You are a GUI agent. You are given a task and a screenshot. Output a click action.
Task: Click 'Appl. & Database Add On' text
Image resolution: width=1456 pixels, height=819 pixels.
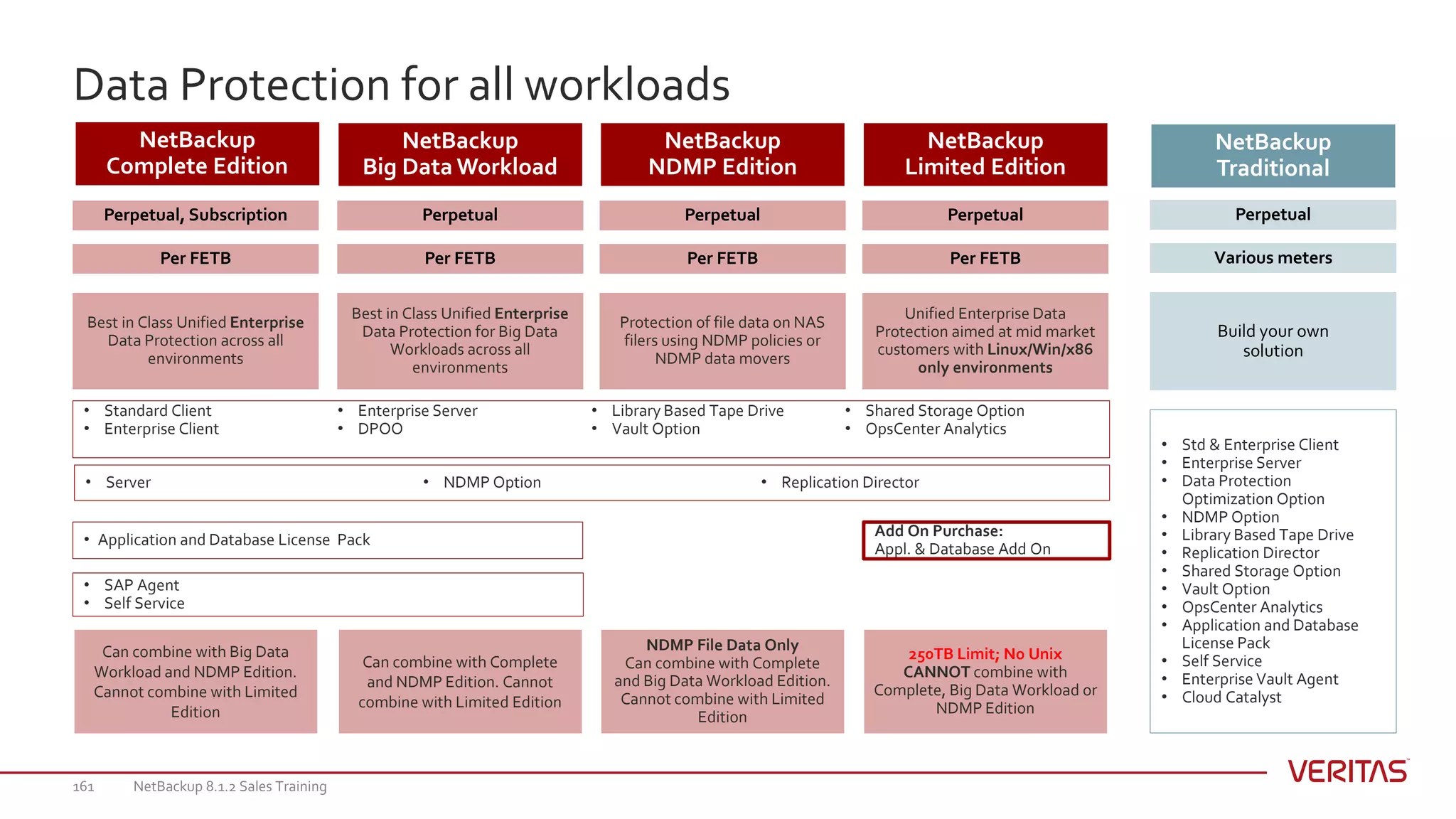click(x=963, y=549)
